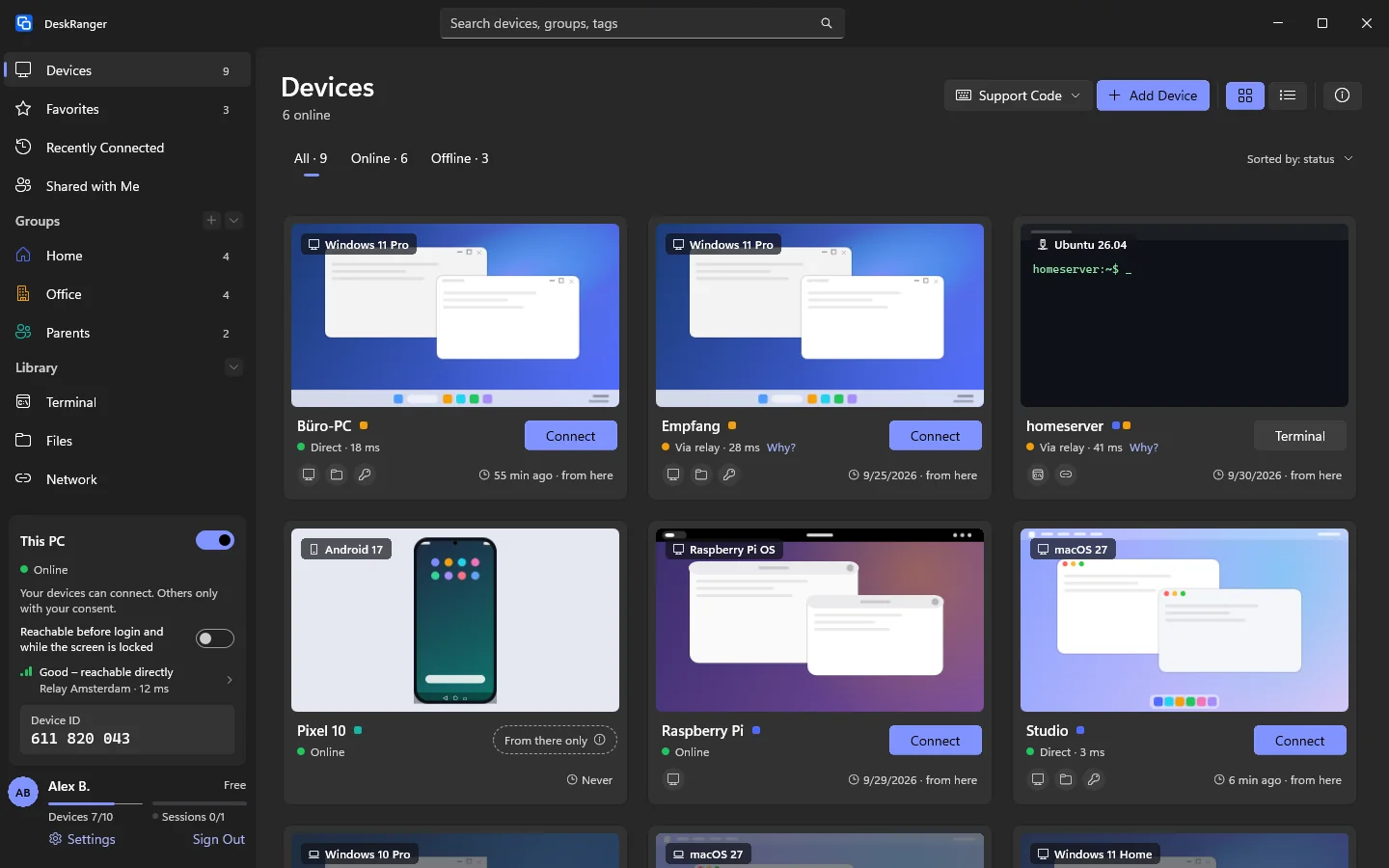Click the key icon on Empfang card
The width and height of the screenshot is (1389, 868).
729,475
